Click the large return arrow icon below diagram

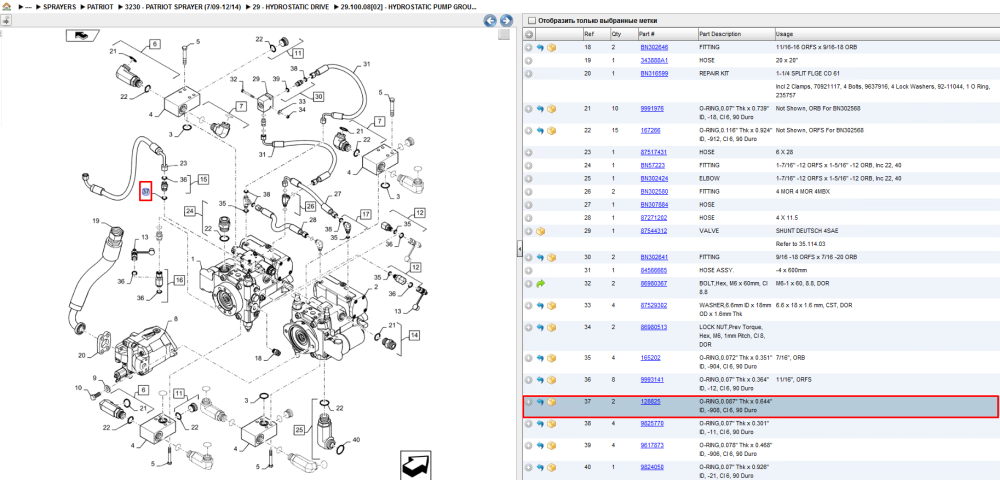pyautogui.click(x=417, y=463)
